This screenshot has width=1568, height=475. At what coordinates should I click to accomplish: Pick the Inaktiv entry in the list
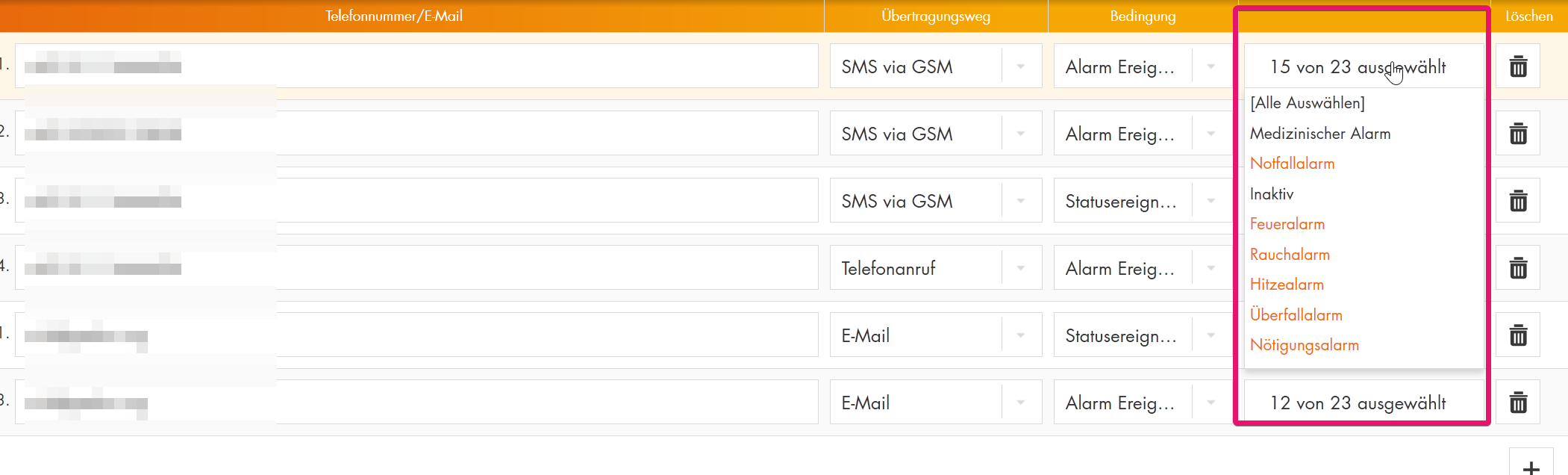coord(1272,194)
